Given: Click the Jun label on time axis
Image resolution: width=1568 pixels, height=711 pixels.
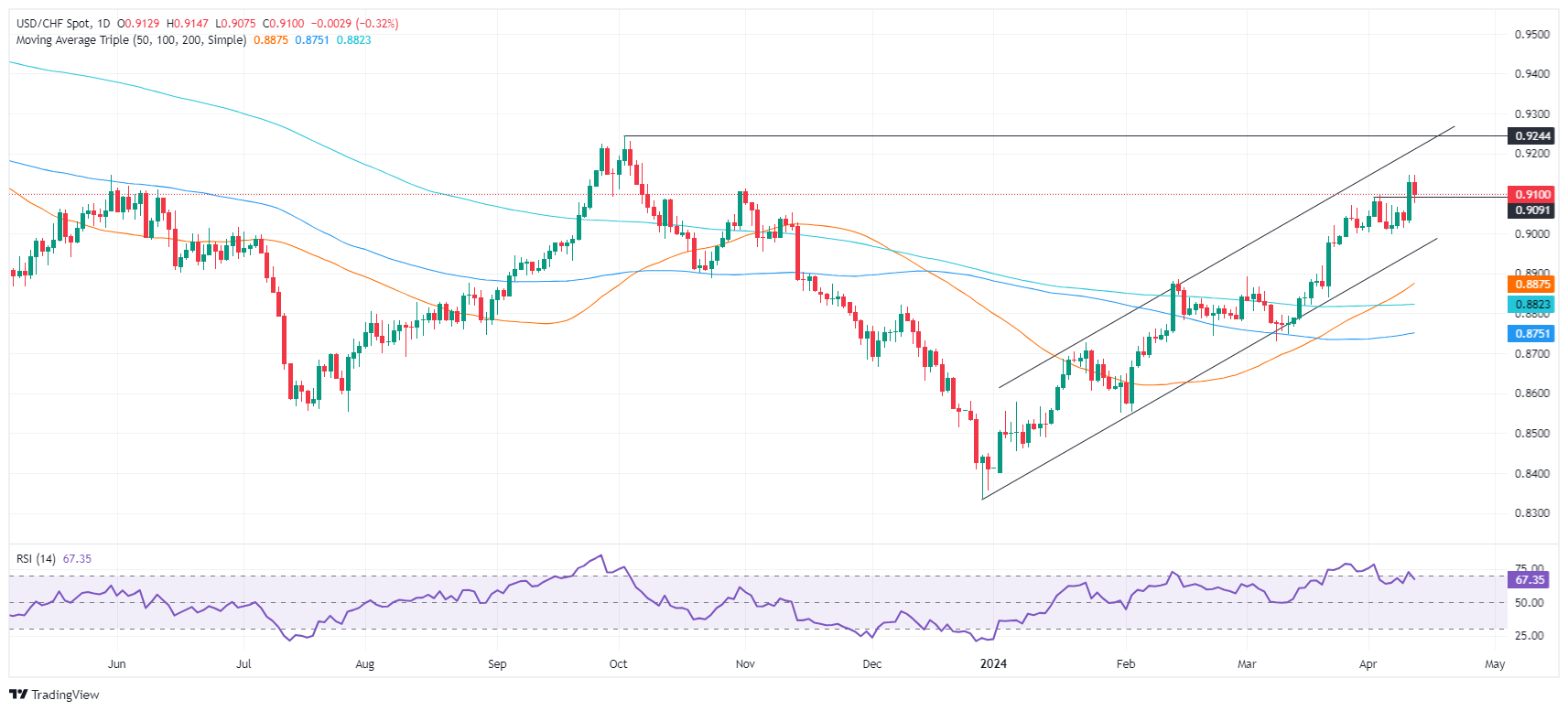Looking at the screenshot, I should 116,664.
